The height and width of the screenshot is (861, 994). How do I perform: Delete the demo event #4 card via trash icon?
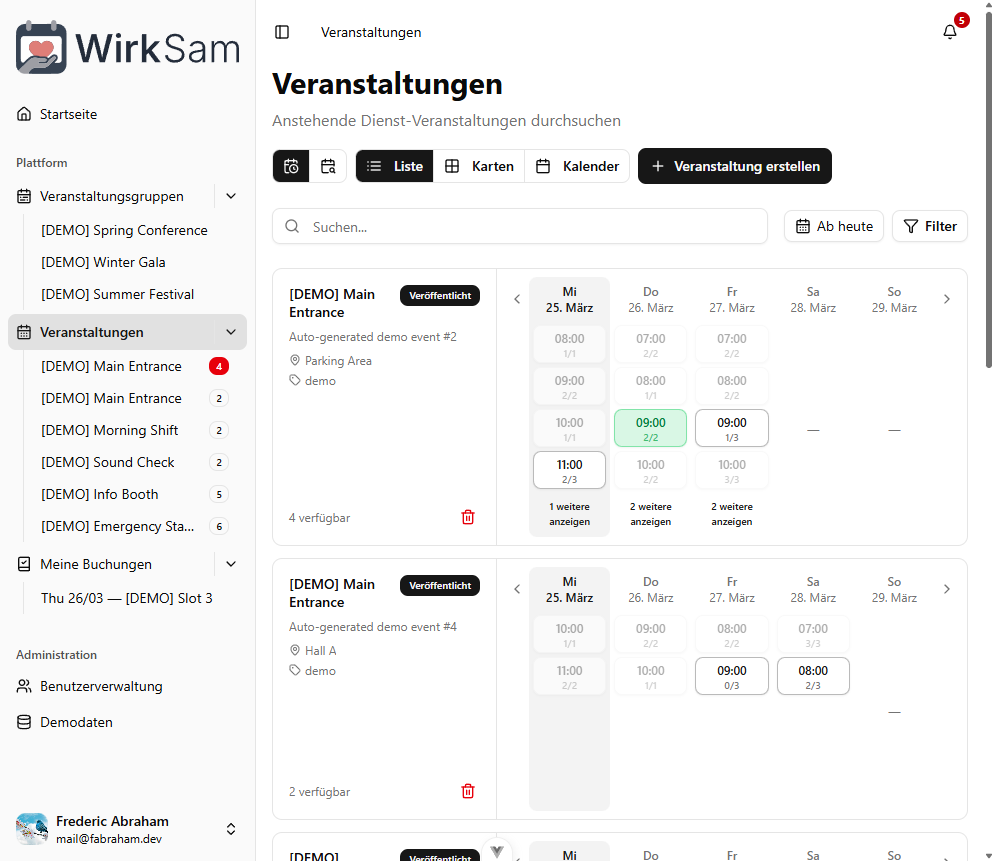(468, 791)
